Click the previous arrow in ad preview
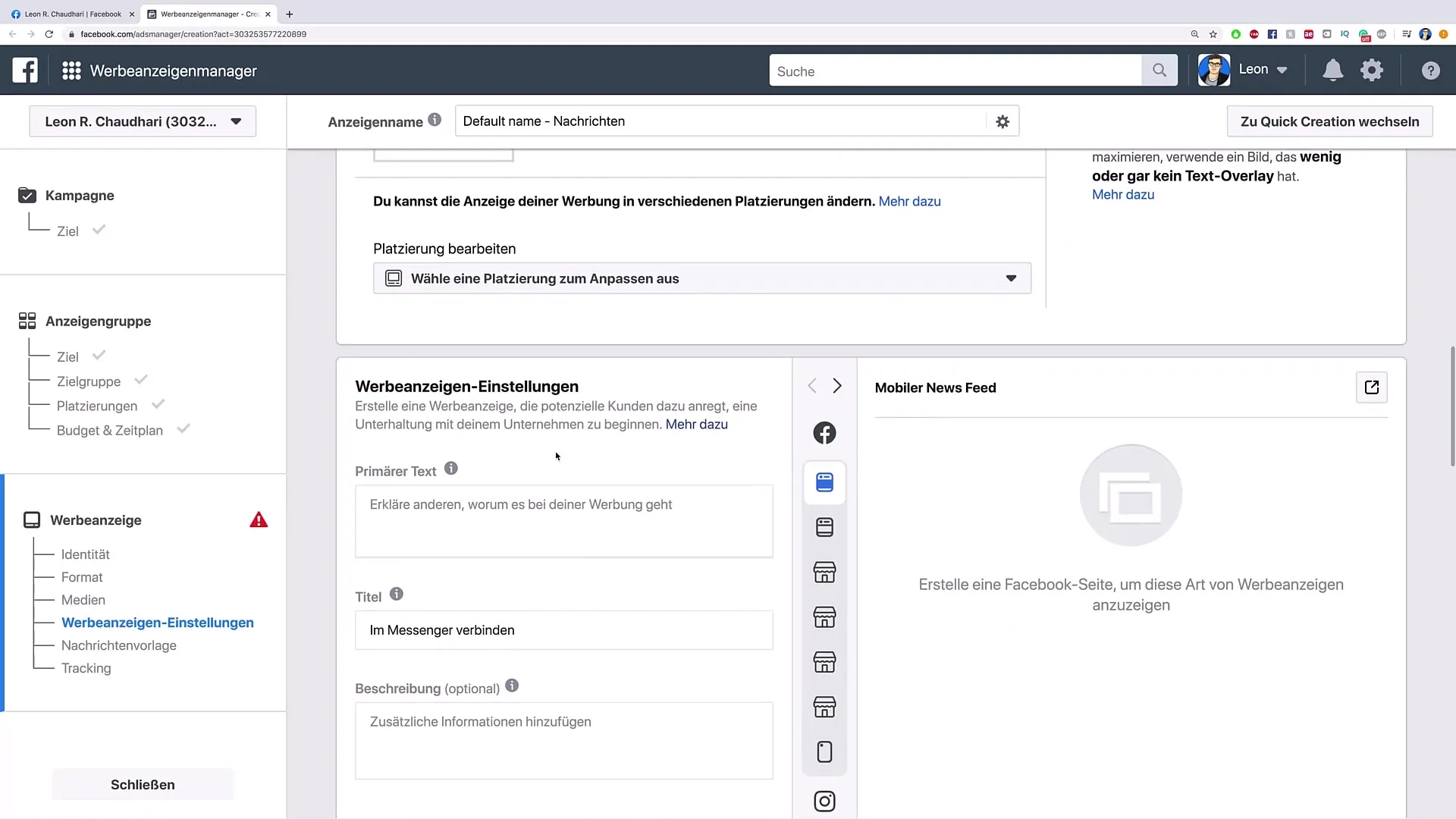Viewport: 1456px width, 819px height. (x=812, y=386)
